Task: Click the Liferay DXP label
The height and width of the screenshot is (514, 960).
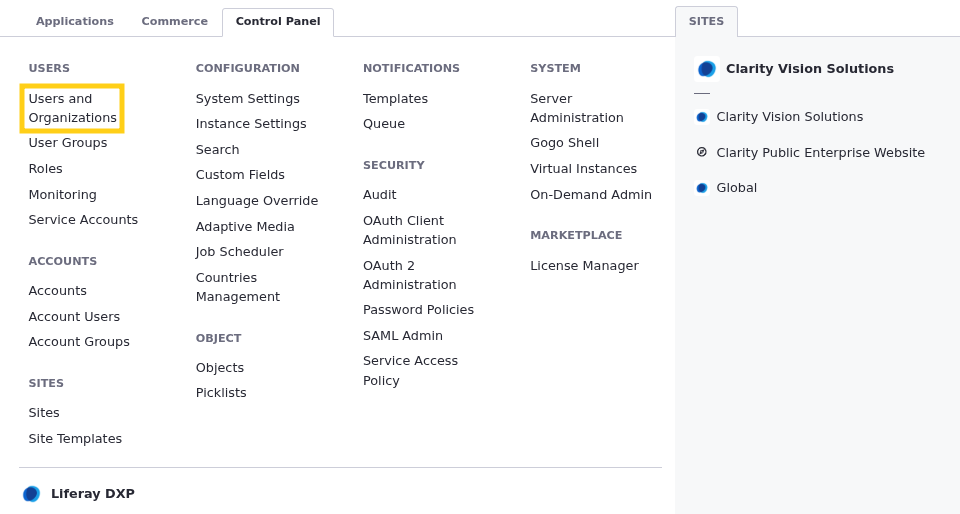Action: pyautogui.click(x=93, y=494)
